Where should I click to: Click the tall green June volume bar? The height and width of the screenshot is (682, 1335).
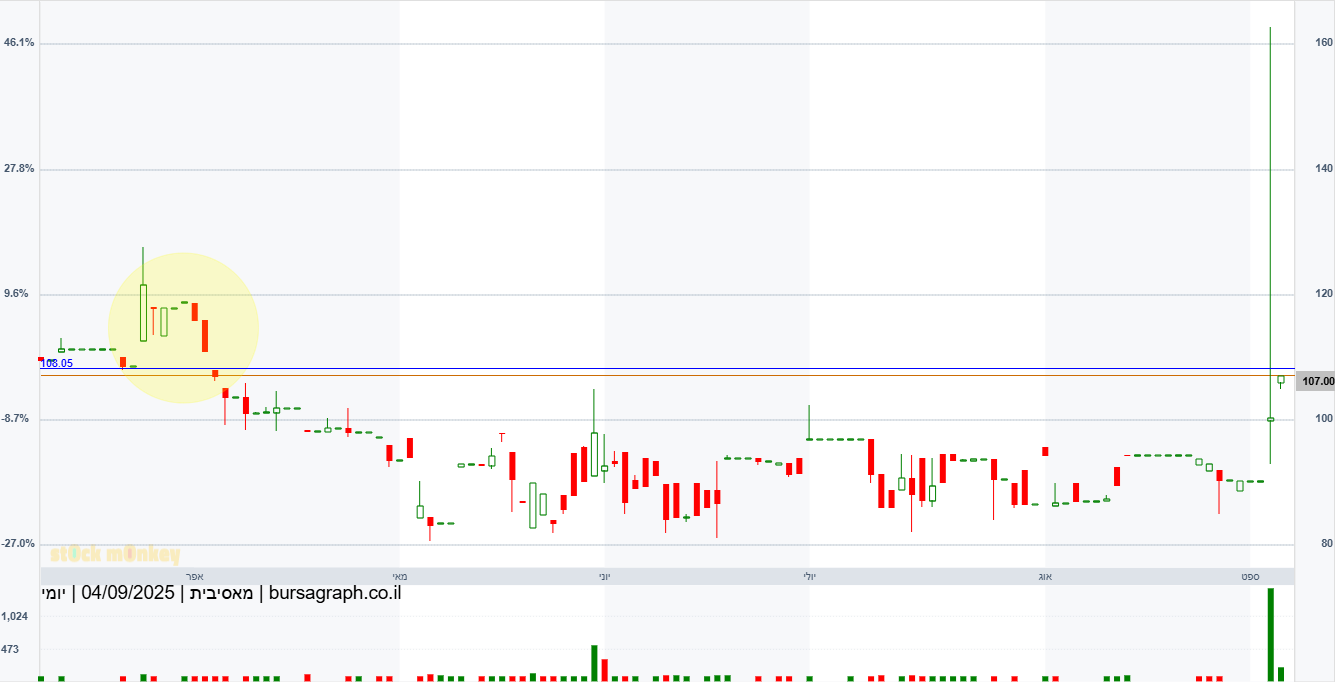tap(594, 663)
